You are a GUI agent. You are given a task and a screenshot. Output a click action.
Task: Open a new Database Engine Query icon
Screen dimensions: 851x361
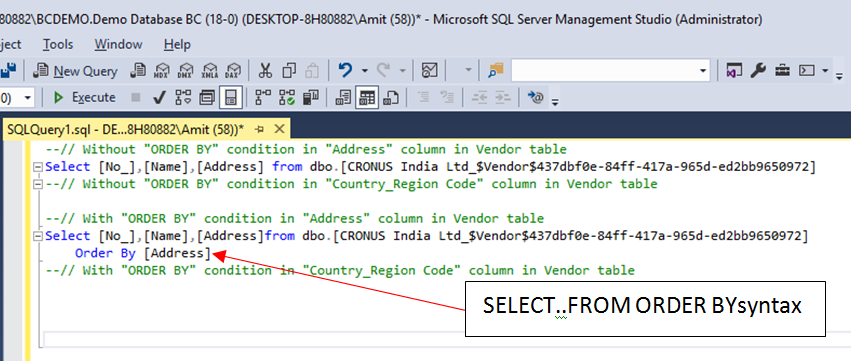pyautogui.click(x=138, y=71)
